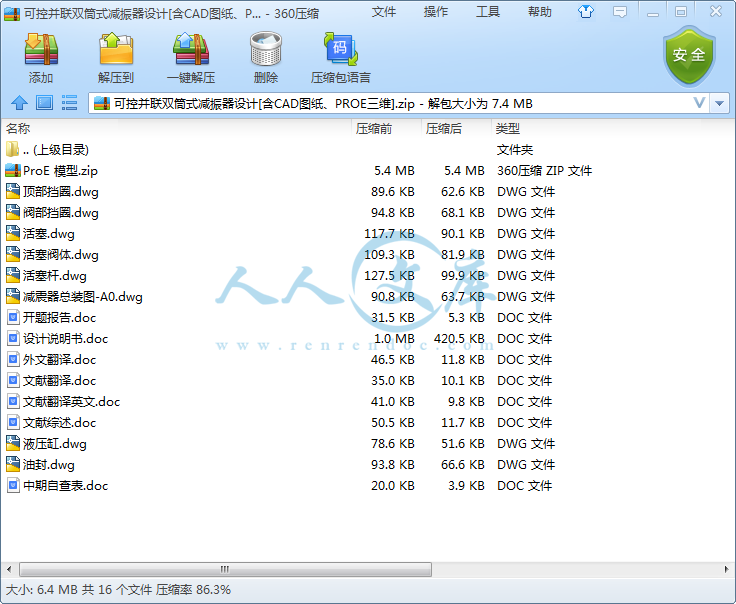Click the 阀部挡圈.dwg file icon

pos(13,213)
